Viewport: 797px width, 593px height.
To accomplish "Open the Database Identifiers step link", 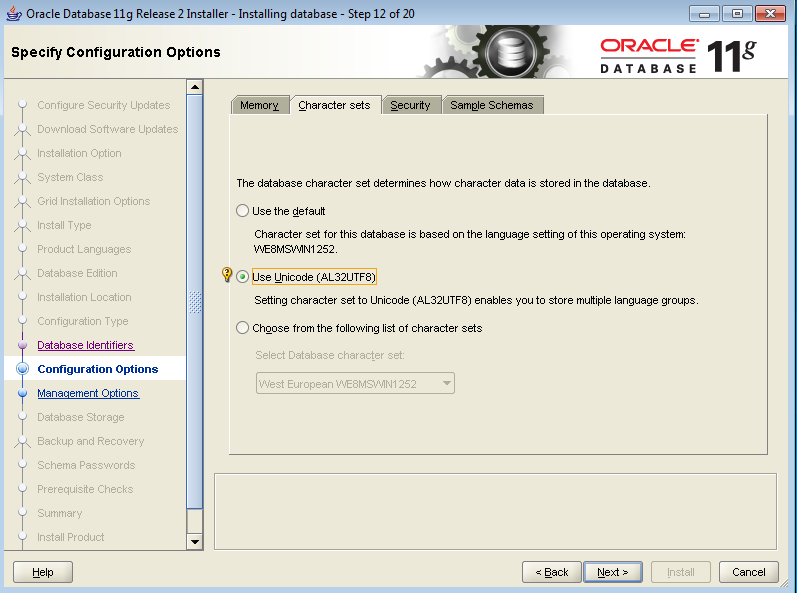I will (x=85, y=345).
